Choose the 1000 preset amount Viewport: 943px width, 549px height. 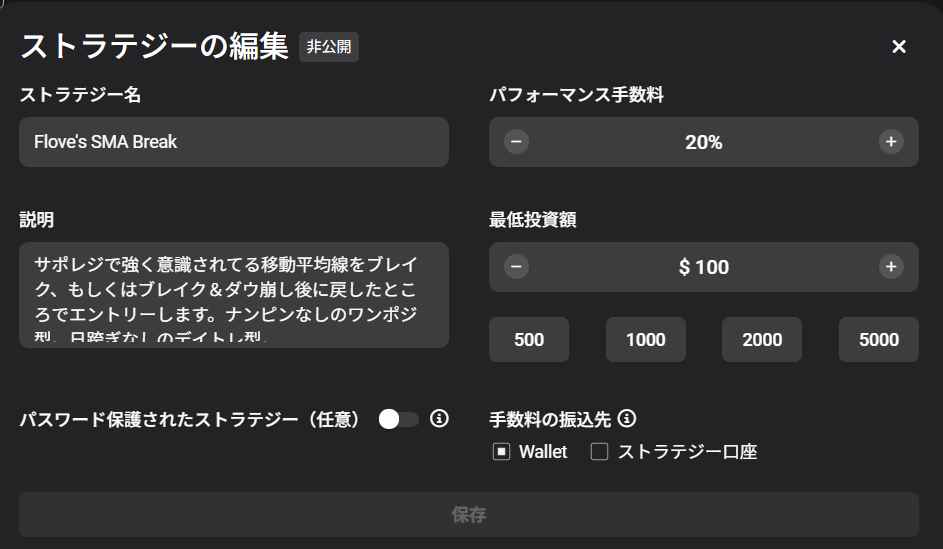coord(646,340)
